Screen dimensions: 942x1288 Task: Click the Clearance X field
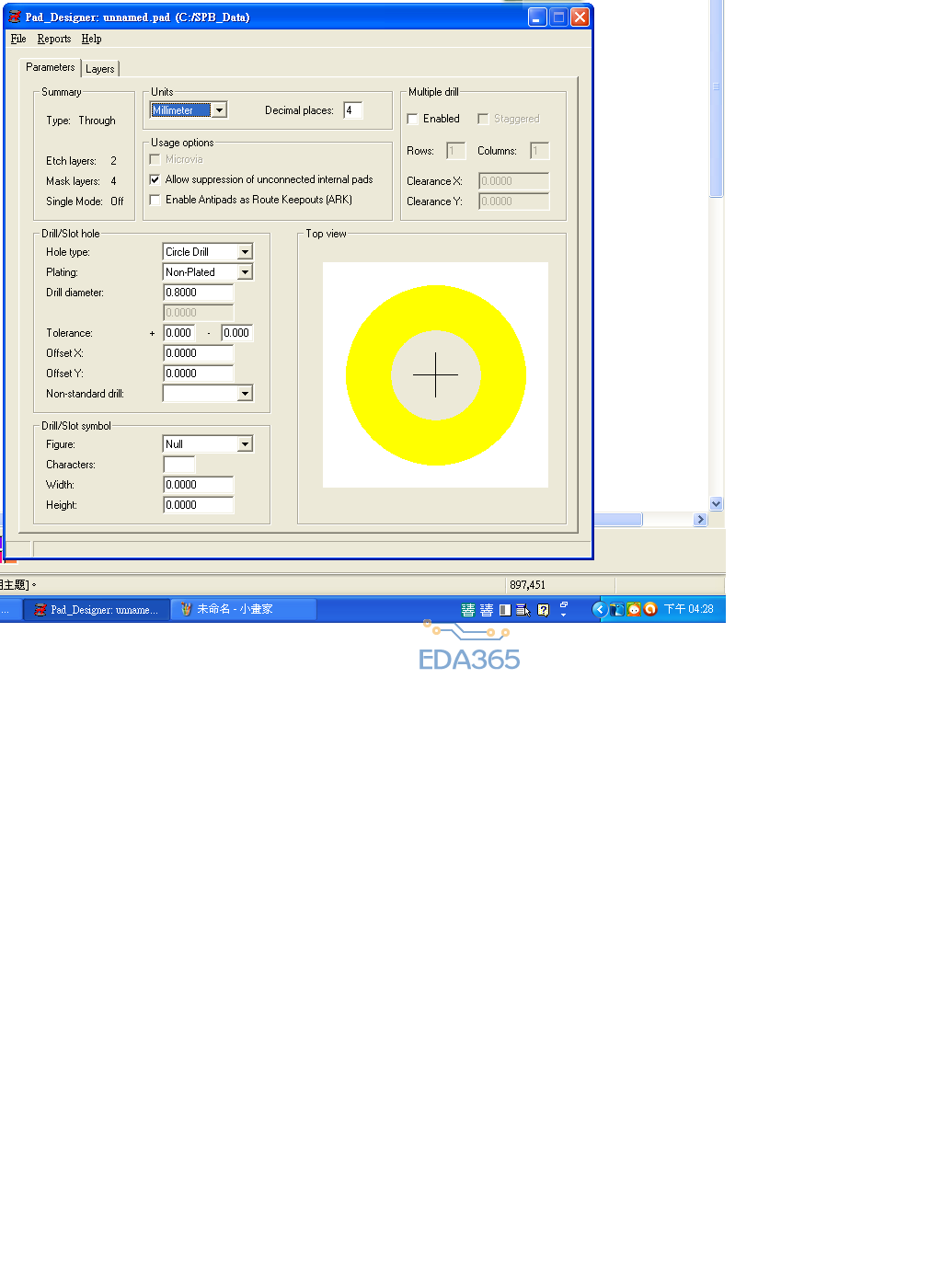point(514,181)
